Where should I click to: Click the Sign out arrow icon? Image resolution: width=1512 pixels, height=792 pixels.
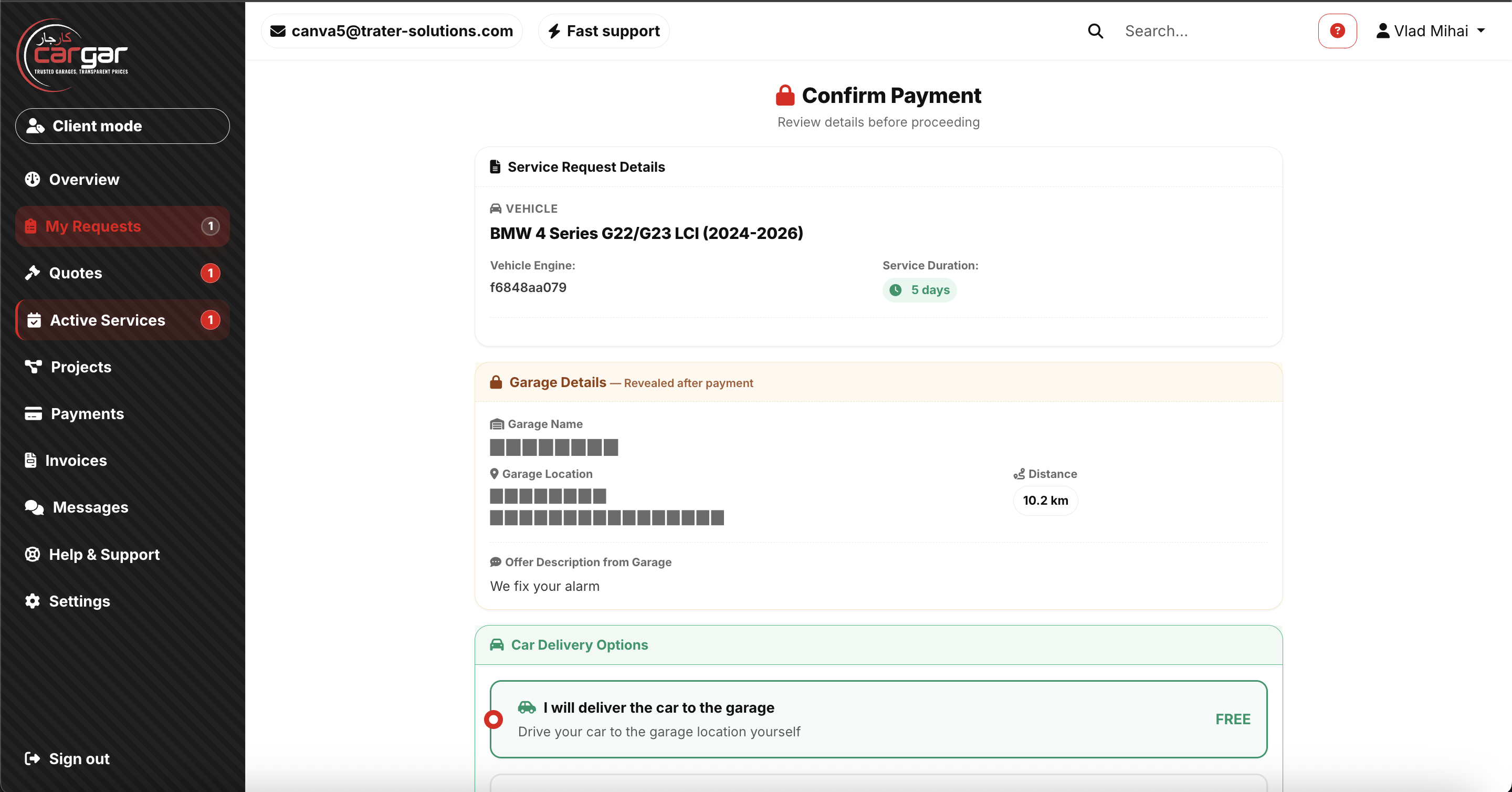coord(32,758)
